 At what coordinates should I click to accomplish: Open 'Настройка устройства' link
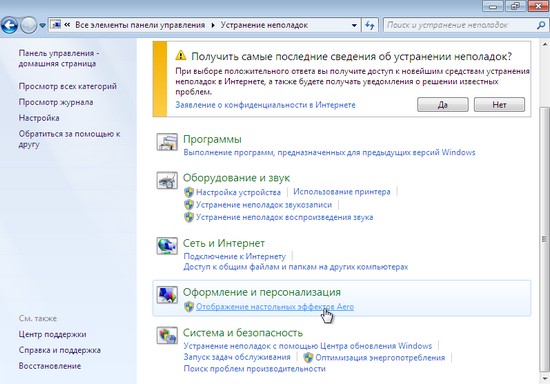[238, 192]
